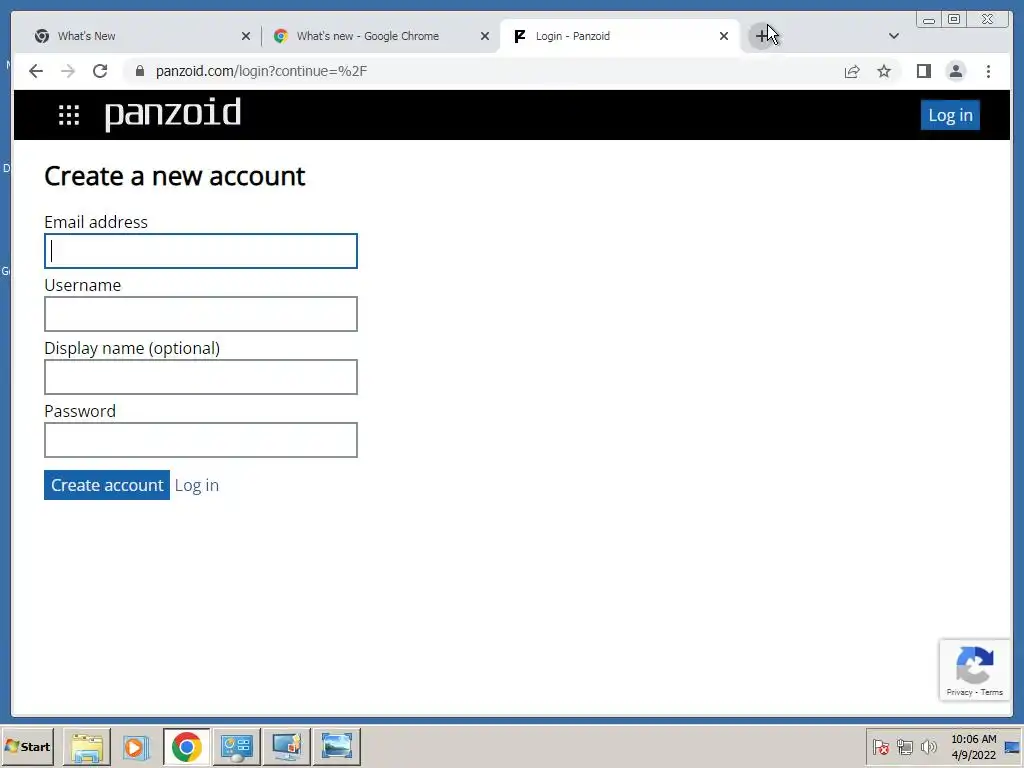
Task: Follow the Log in link below form
Action: (x=197, y=485)
